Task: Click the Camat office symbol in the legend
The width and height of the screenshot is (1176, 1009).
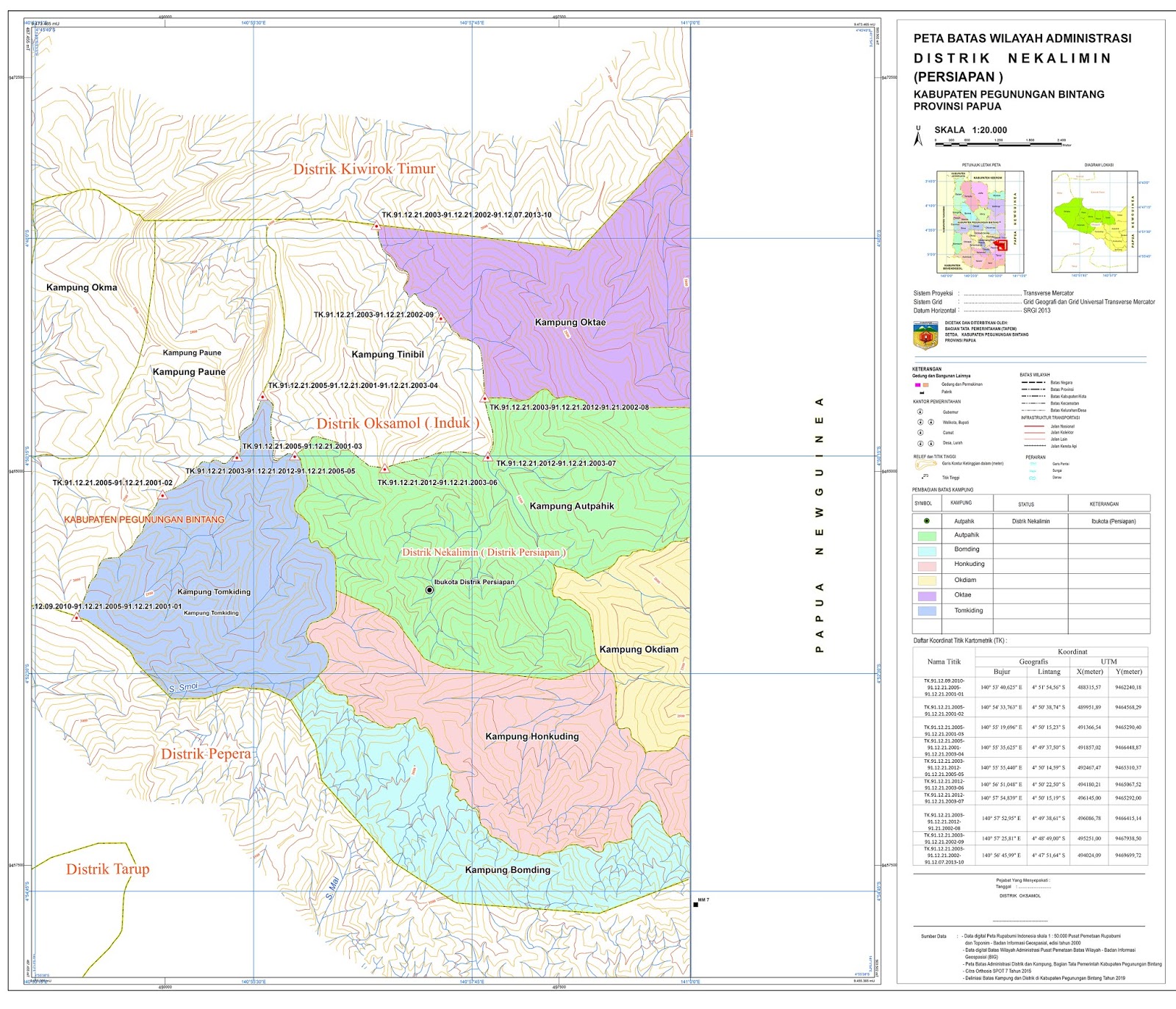Action: (920, 432)
